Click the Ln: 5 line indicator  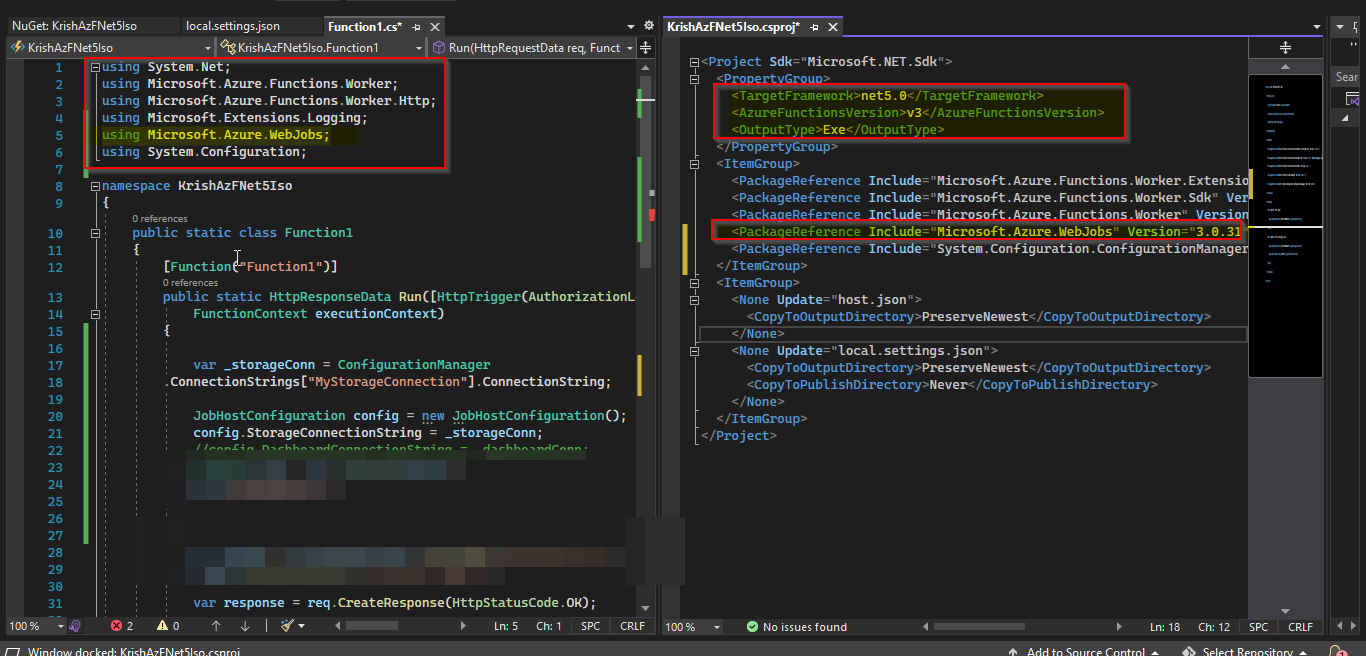tap(506, 626)
